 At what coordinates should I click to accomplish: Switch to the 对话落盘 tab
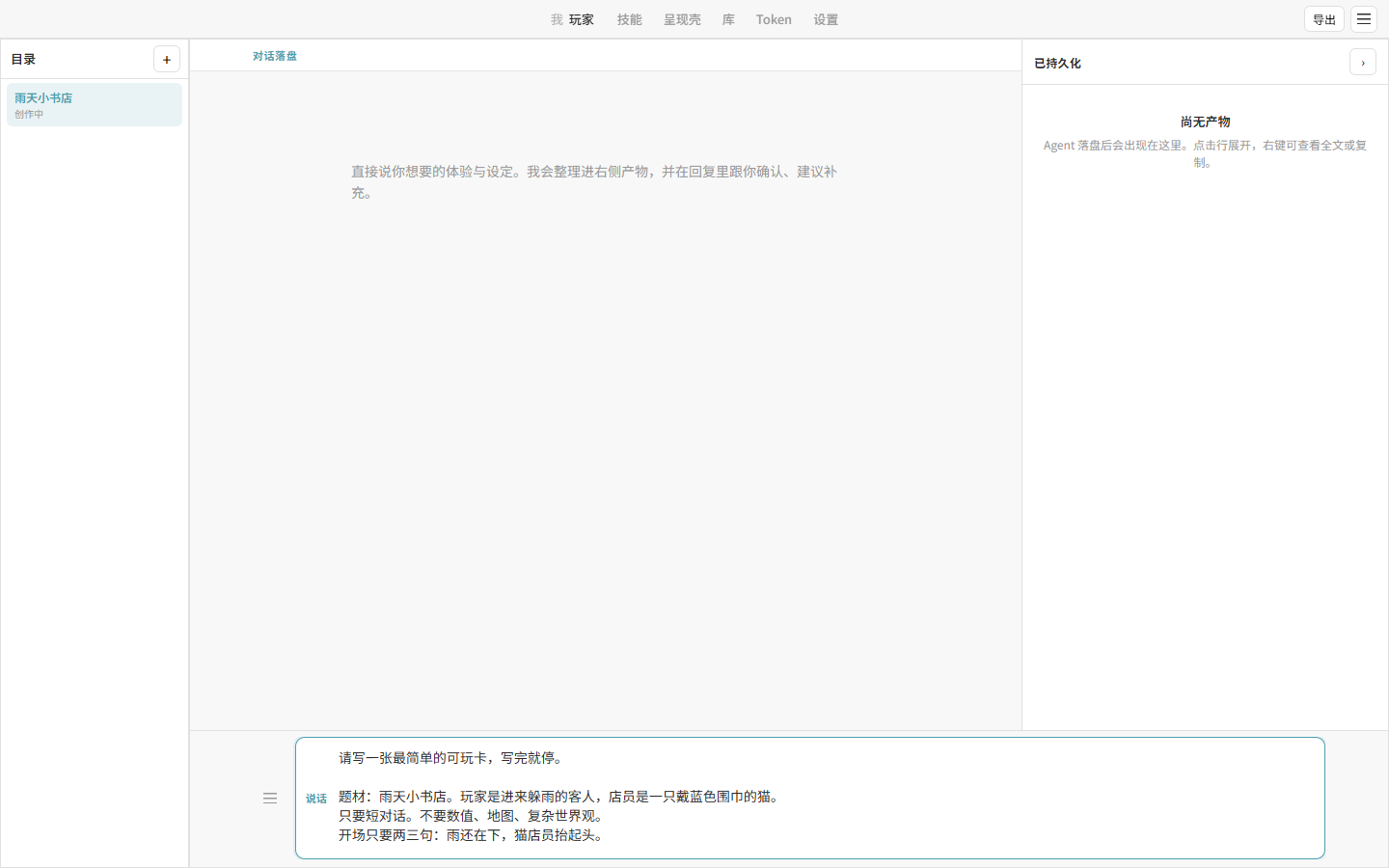275,56
